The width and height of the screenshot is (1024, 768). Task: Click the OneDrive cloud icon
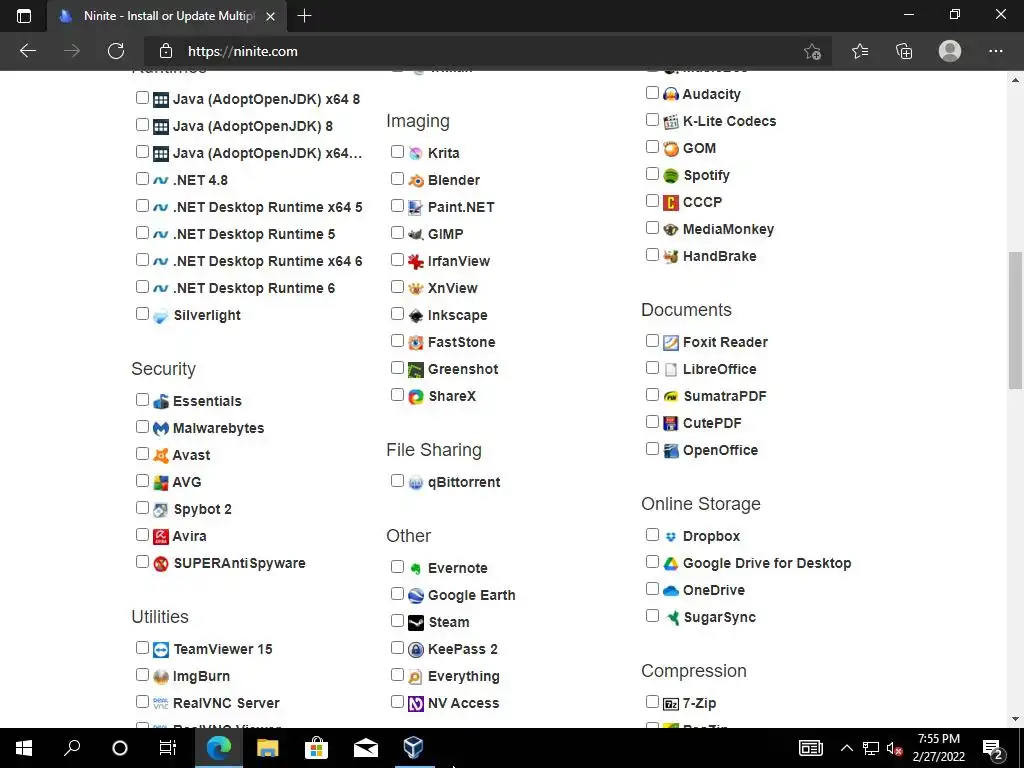click(x=671, y=590)
